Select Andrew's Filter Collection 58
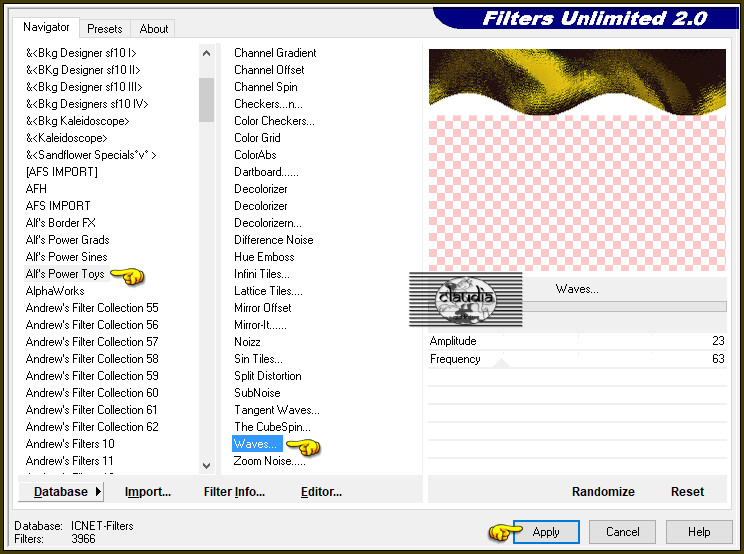Viewport: 744px width, 554px height. click(92, 359)
